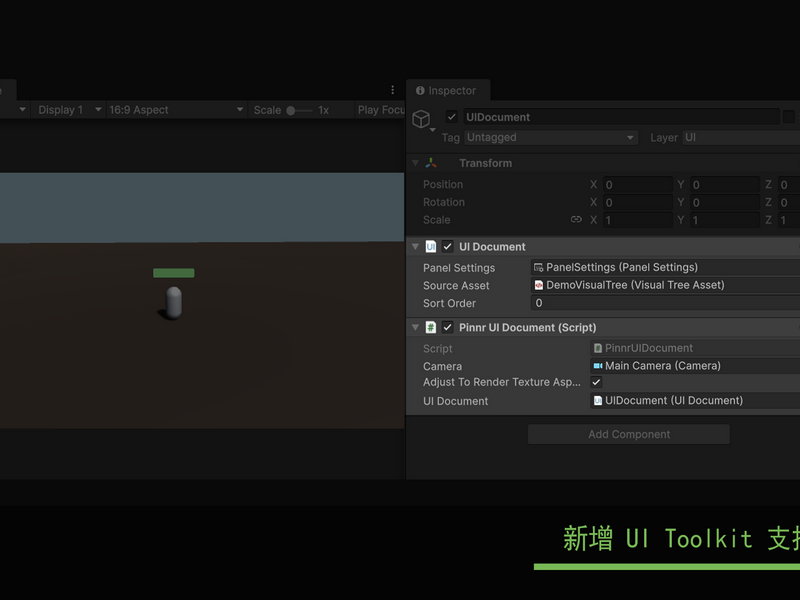The image size is (800, 600).
Task: Click the GameObject cube icon in Inspector
Action: pos(421,119)
